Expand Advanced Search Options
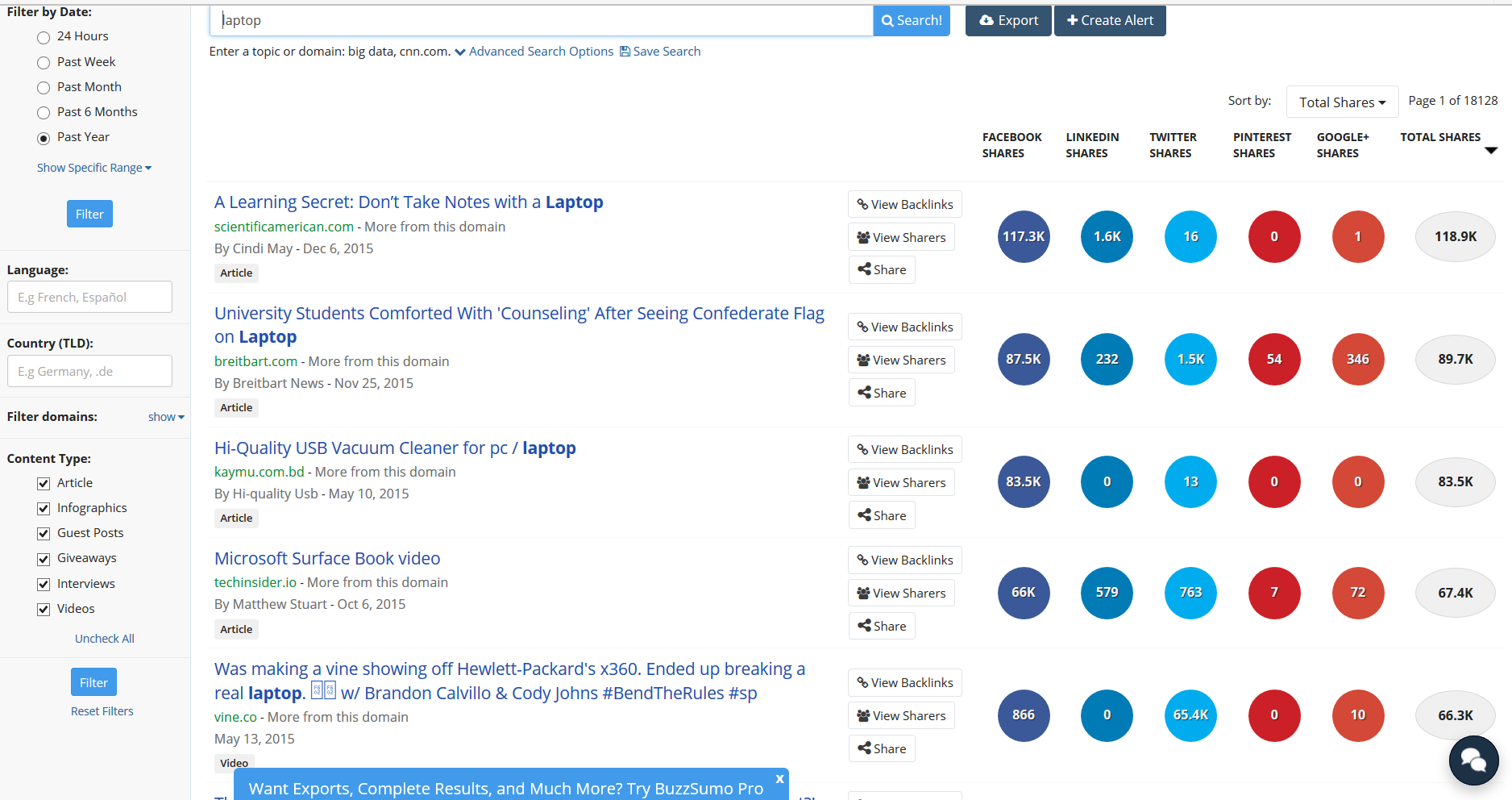This screenshot has width=1512, height=800. click(534, 52)
